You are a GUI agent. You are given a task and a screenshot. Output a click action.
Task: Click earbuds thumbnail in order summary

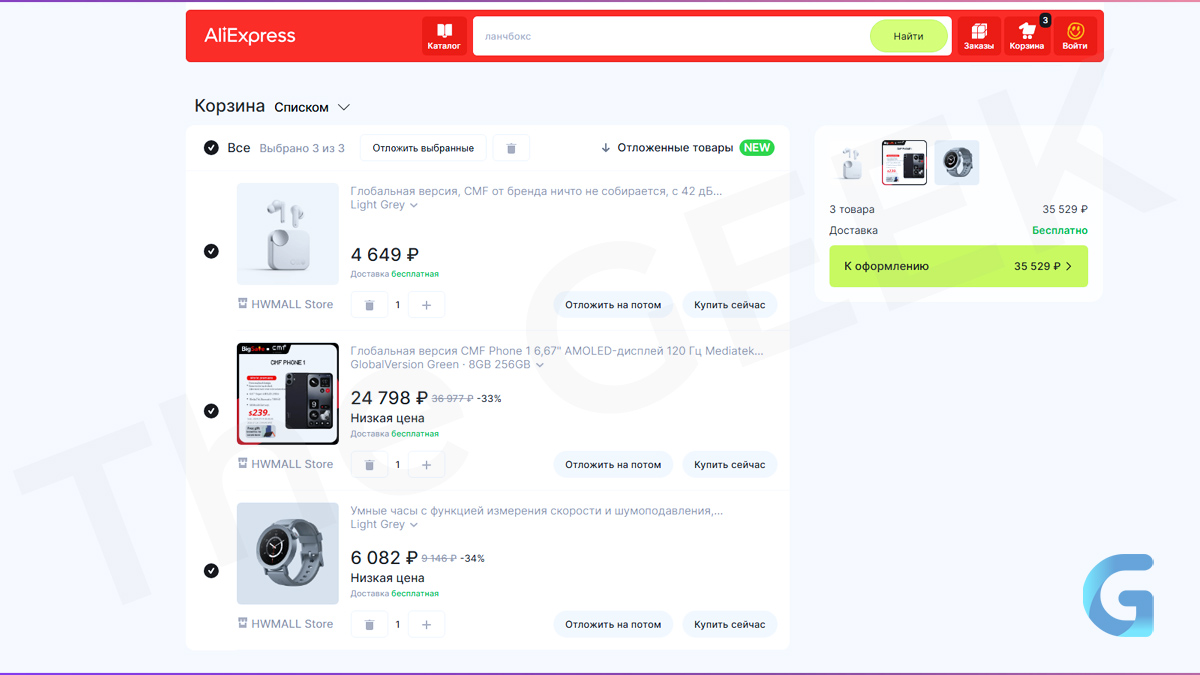[851, 163]
